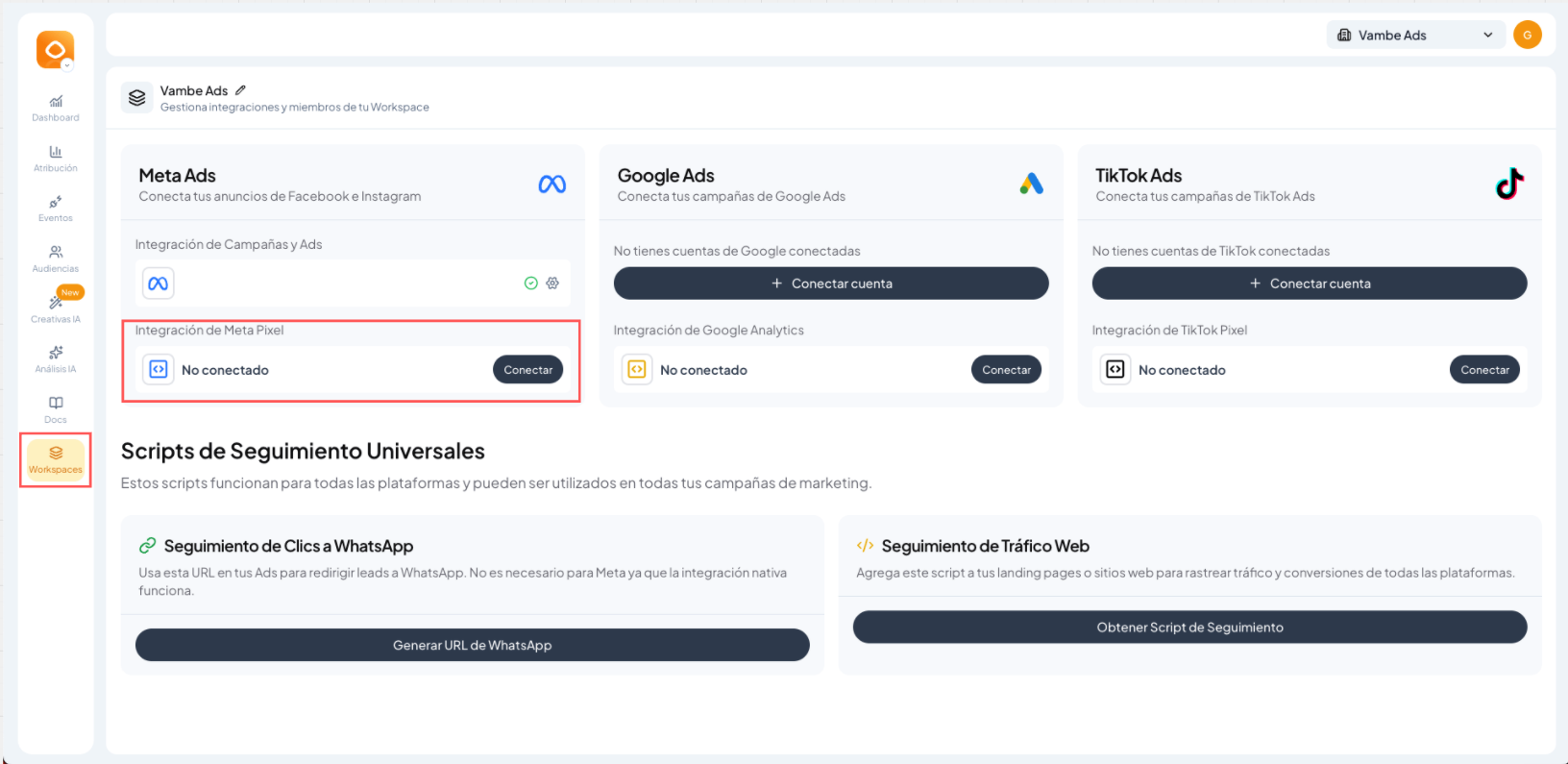This screenshot has width=1568, height=764.
Task: Click the Vambe logo in sidebar
Action: point(55,49)
